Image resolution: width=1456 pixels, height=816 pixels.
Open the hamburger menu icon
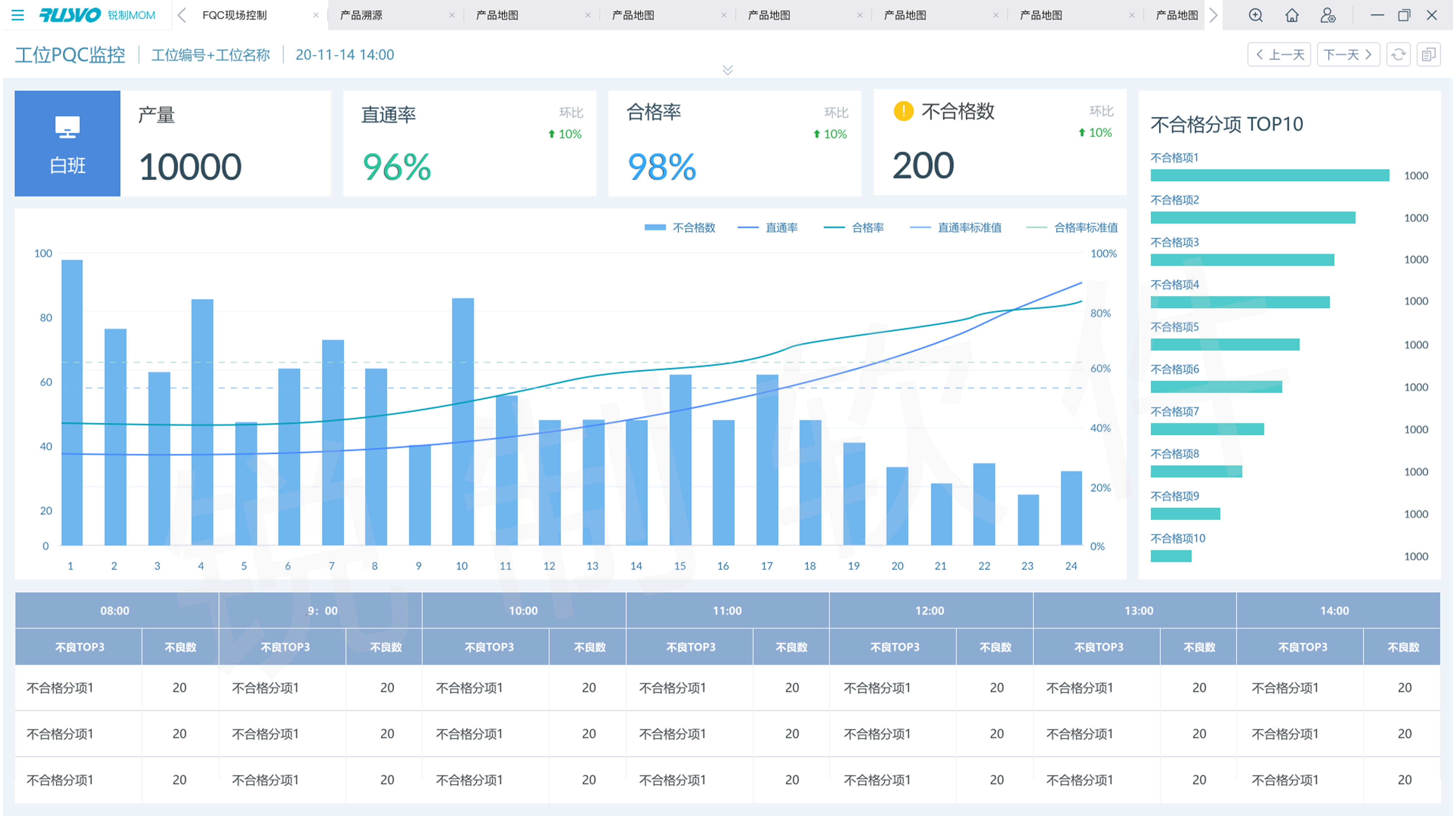(x=18, y=15)
